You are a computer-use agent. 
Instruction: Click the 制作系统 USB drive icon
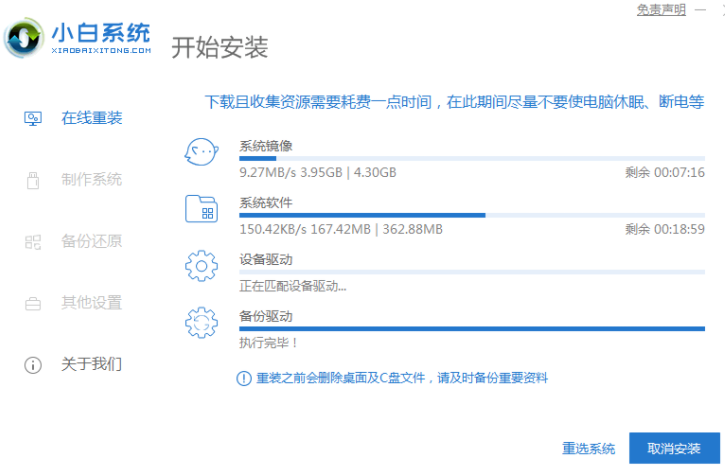33,180
